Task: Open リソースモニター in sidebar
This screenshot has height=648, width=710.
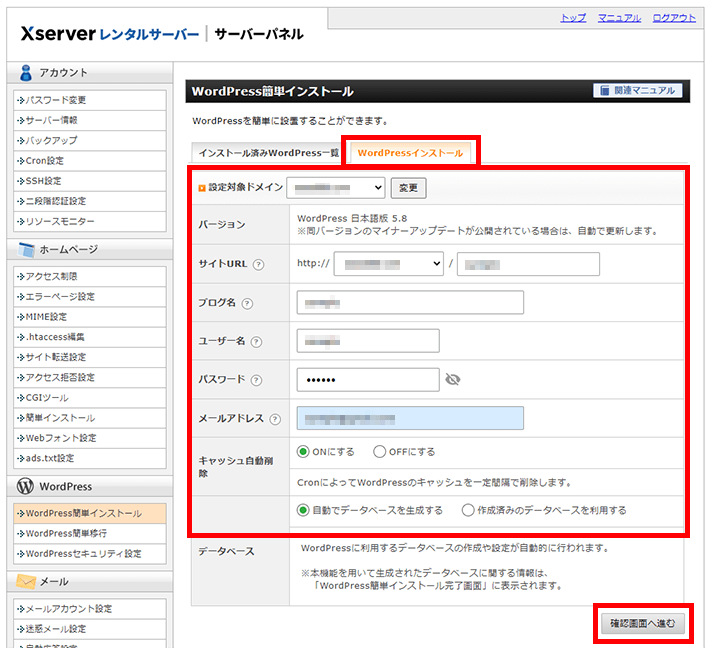Action: click(x=90, y=221)
